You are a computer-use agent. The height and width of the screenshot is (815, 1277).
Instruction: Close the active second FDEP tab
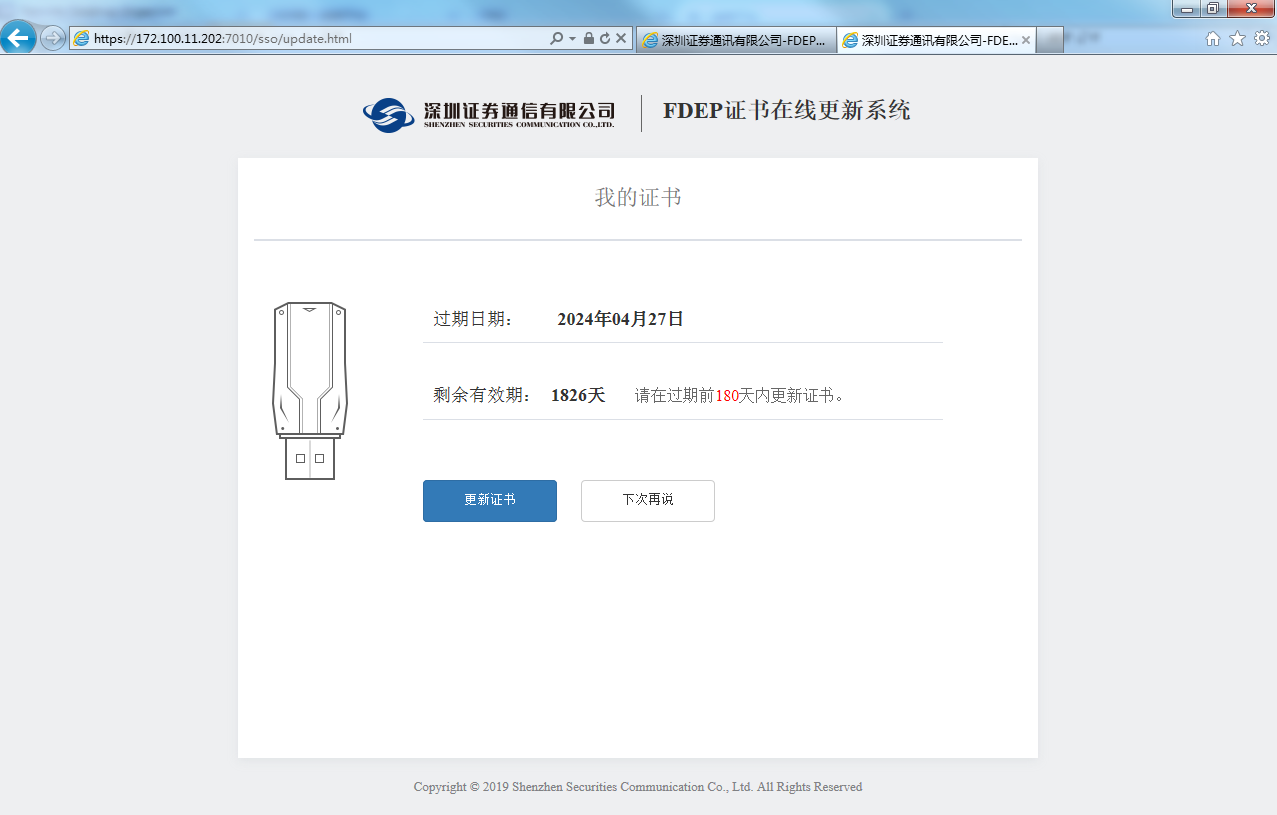tap(1025, 40)
